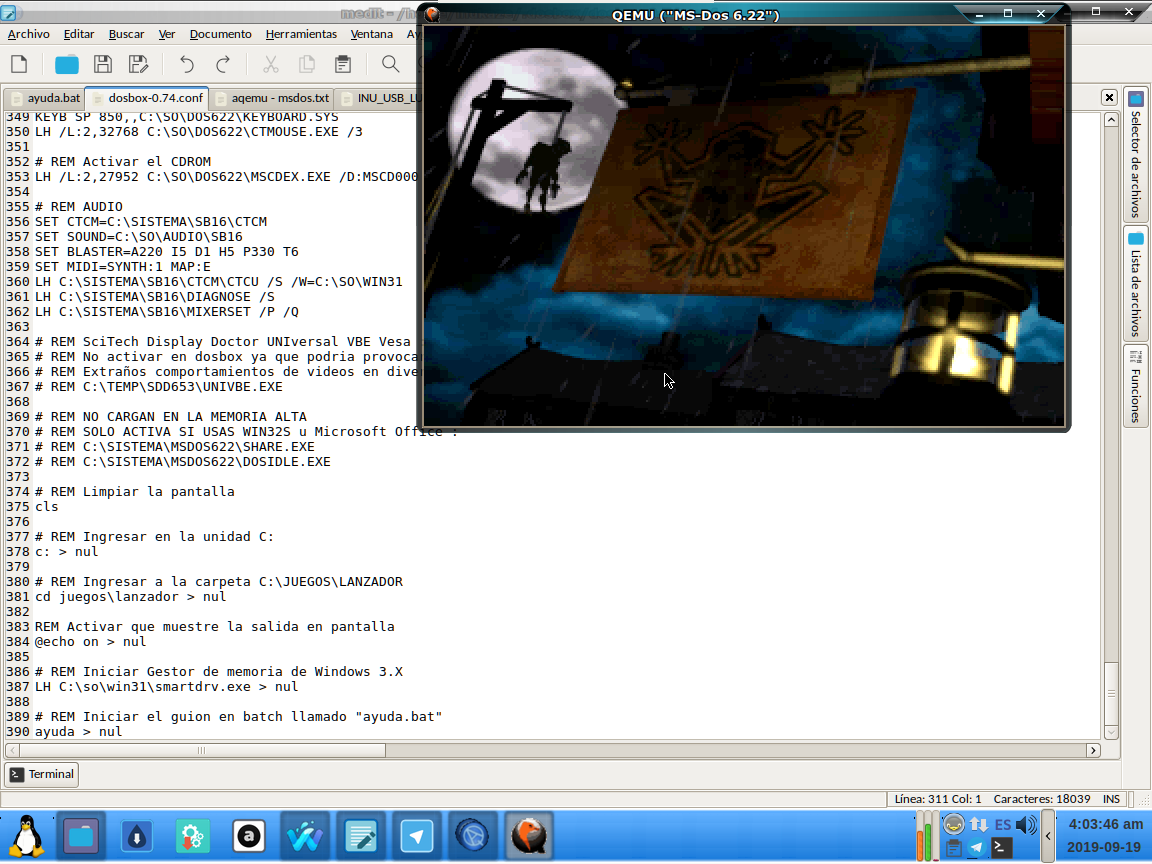Click line 381 'cd juegos\lanzador > nul'
The height and width of the screenshot is (864, 1152).
(131, 597)
